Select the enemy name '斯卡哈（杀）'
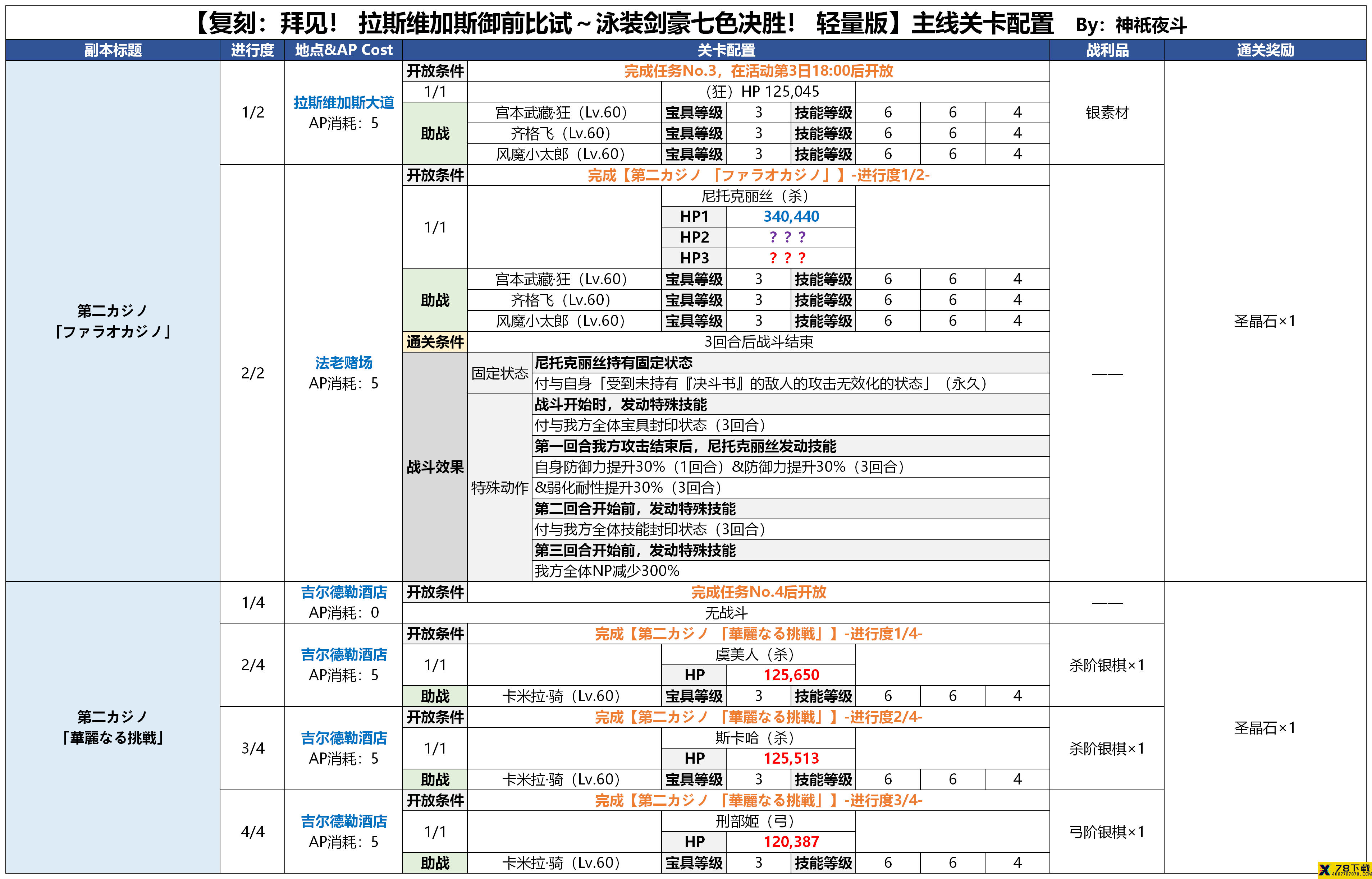1372x879 pixels. [x=758, y=737]
